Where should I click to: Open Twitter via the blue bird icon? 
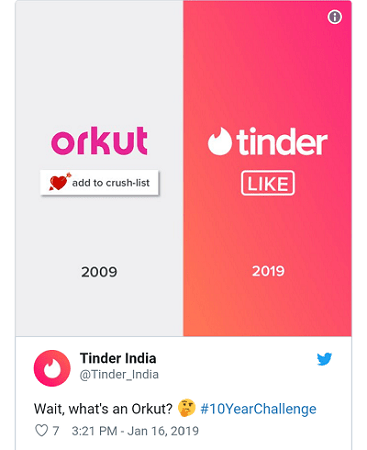pyautogui.click(x=324, y=359)
